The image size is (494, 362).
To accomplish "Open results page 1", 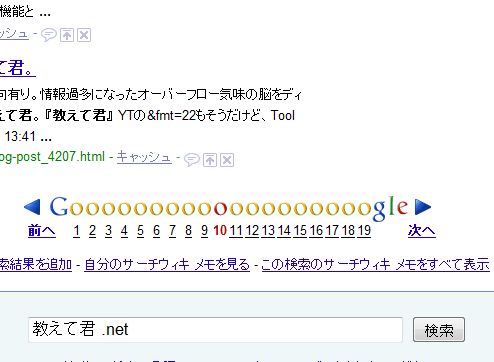I will (x=76, y=231).
